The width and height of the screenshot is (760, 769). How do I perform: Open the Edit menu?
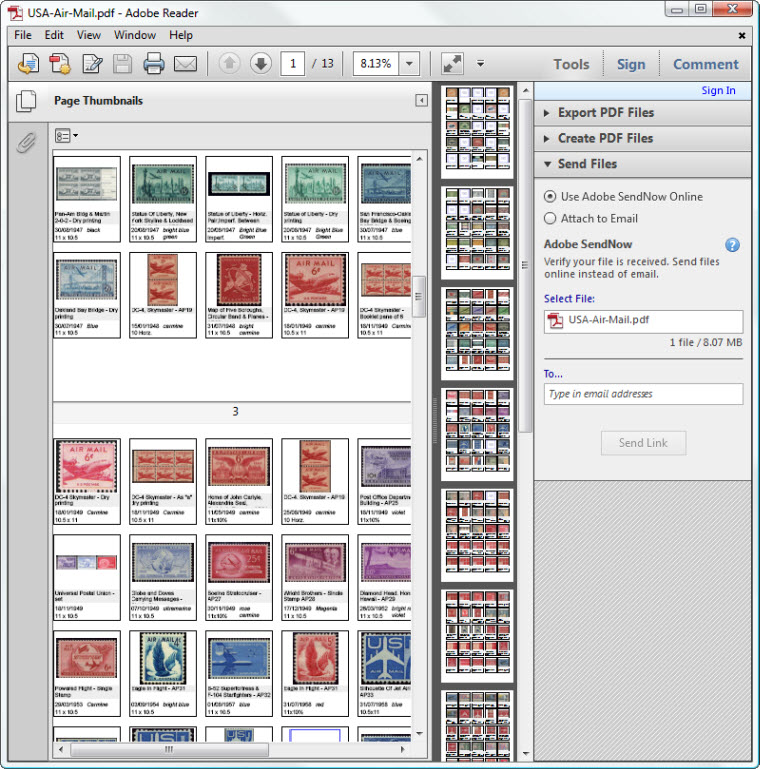pyautogui.click(x=54, y=35)
